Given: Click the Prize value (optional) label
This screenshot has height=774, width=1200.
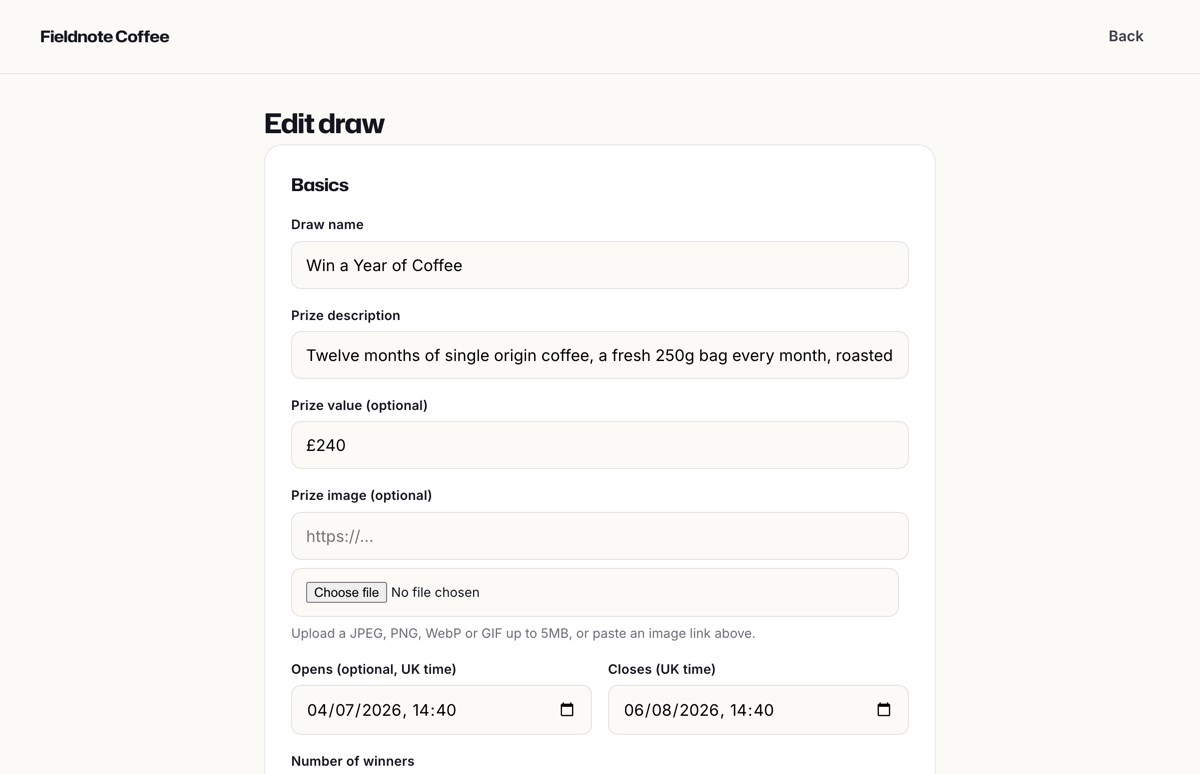Looking at the screenshot, I should pyautogui.click(x=359, y=405).
